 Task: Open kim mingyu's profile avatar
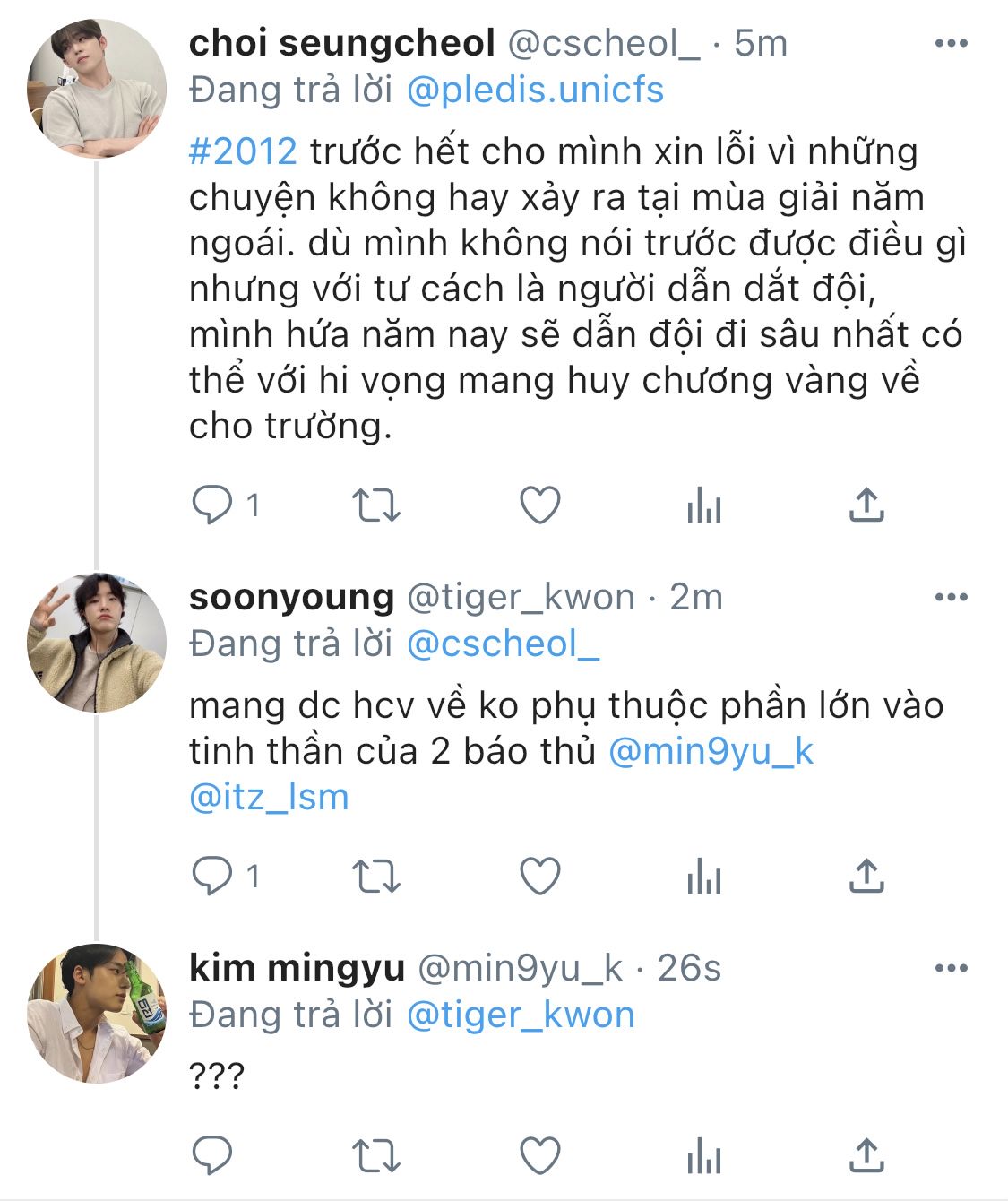pos(97,1013)
